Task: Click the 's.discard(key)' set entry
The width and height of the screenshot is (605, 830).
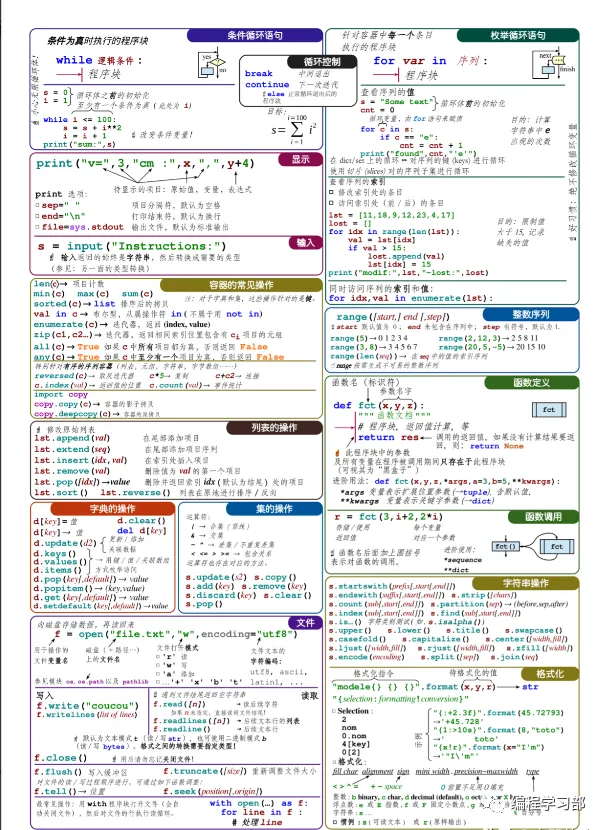Action: [221, 596]
